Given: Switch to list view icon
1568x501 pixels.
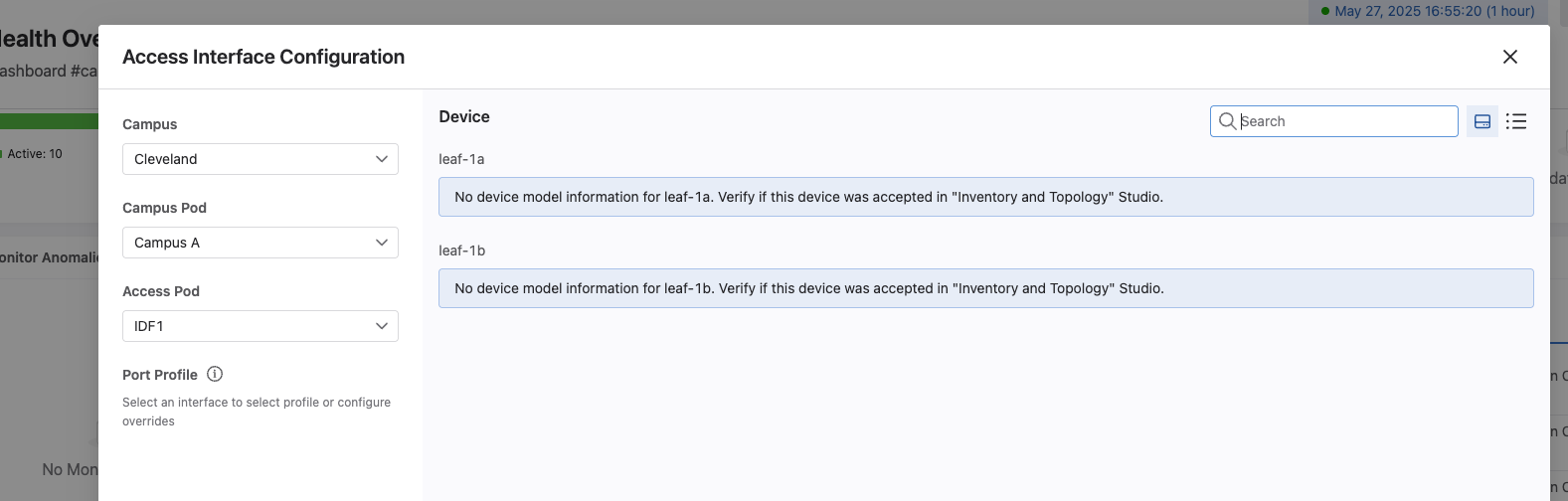Looking at the screenshot, I should coord(1515,121).
